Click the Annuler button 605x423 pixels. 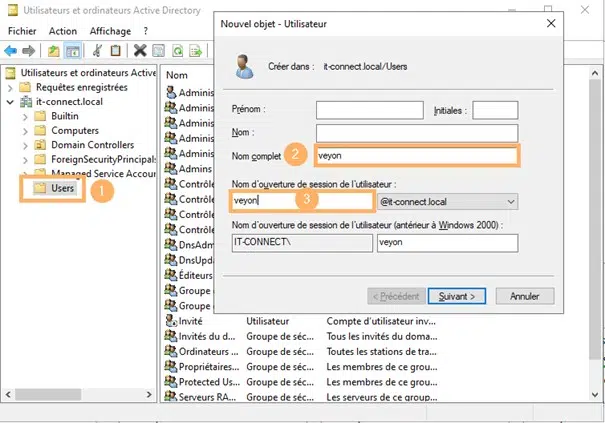click(525, 296)
